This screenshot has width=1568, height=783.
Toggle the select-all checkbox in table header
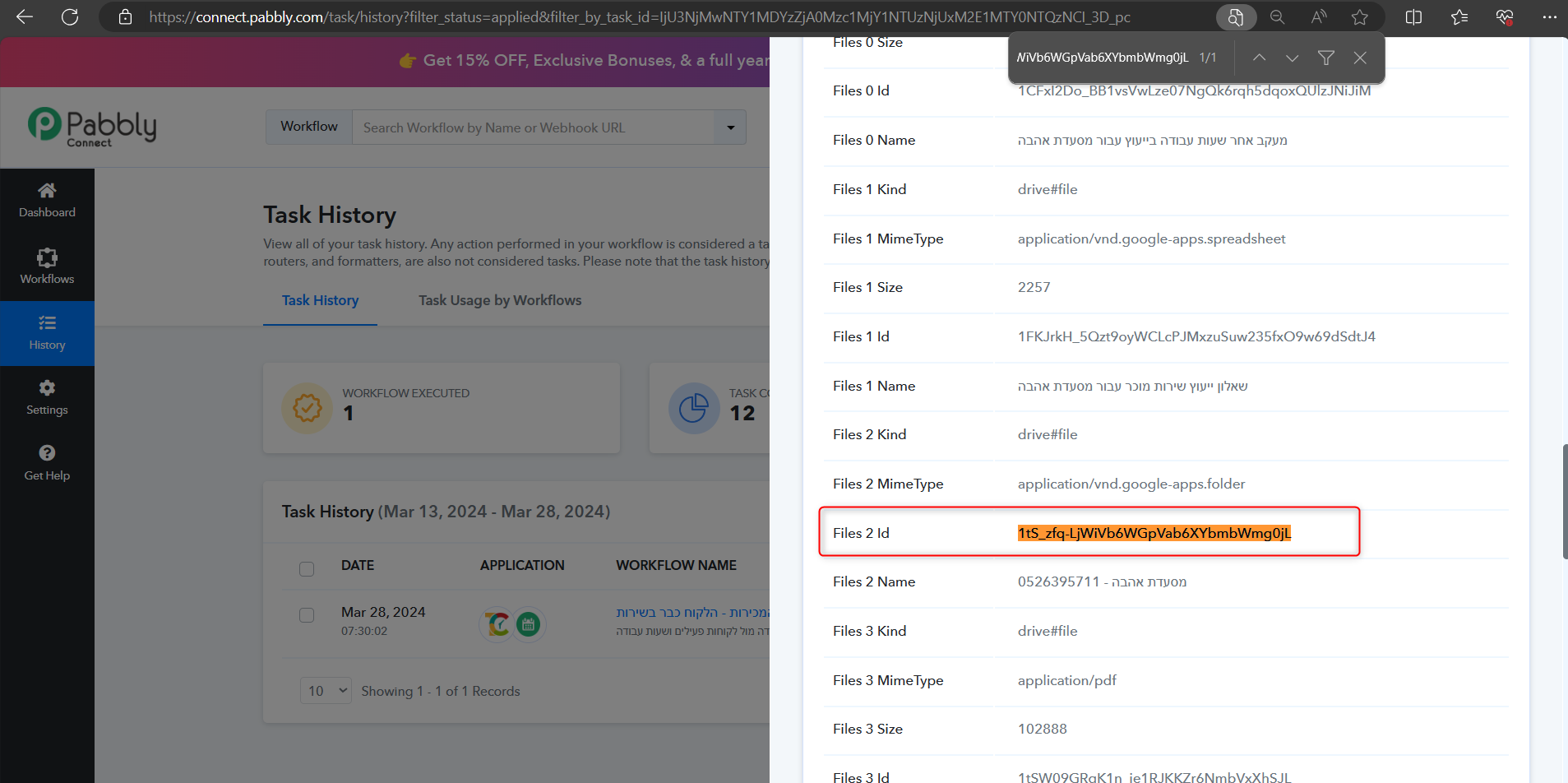(x=307, y=569)
